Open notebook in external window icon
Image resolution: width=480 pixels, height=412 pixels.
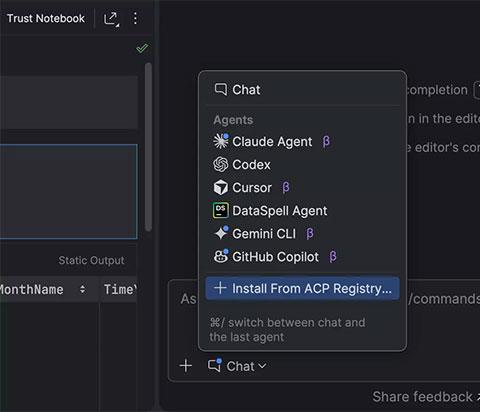[112, 19]
